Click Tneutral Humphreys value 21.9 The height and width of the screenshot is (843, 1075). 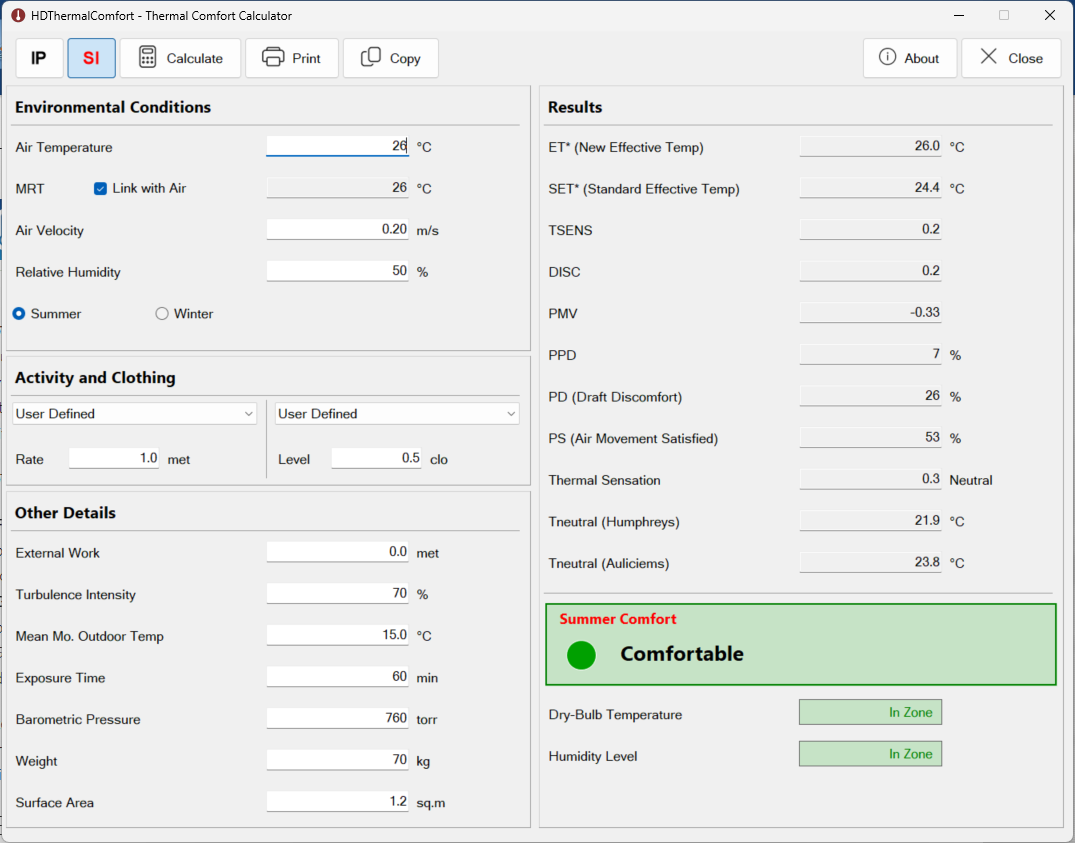[870, 521]
